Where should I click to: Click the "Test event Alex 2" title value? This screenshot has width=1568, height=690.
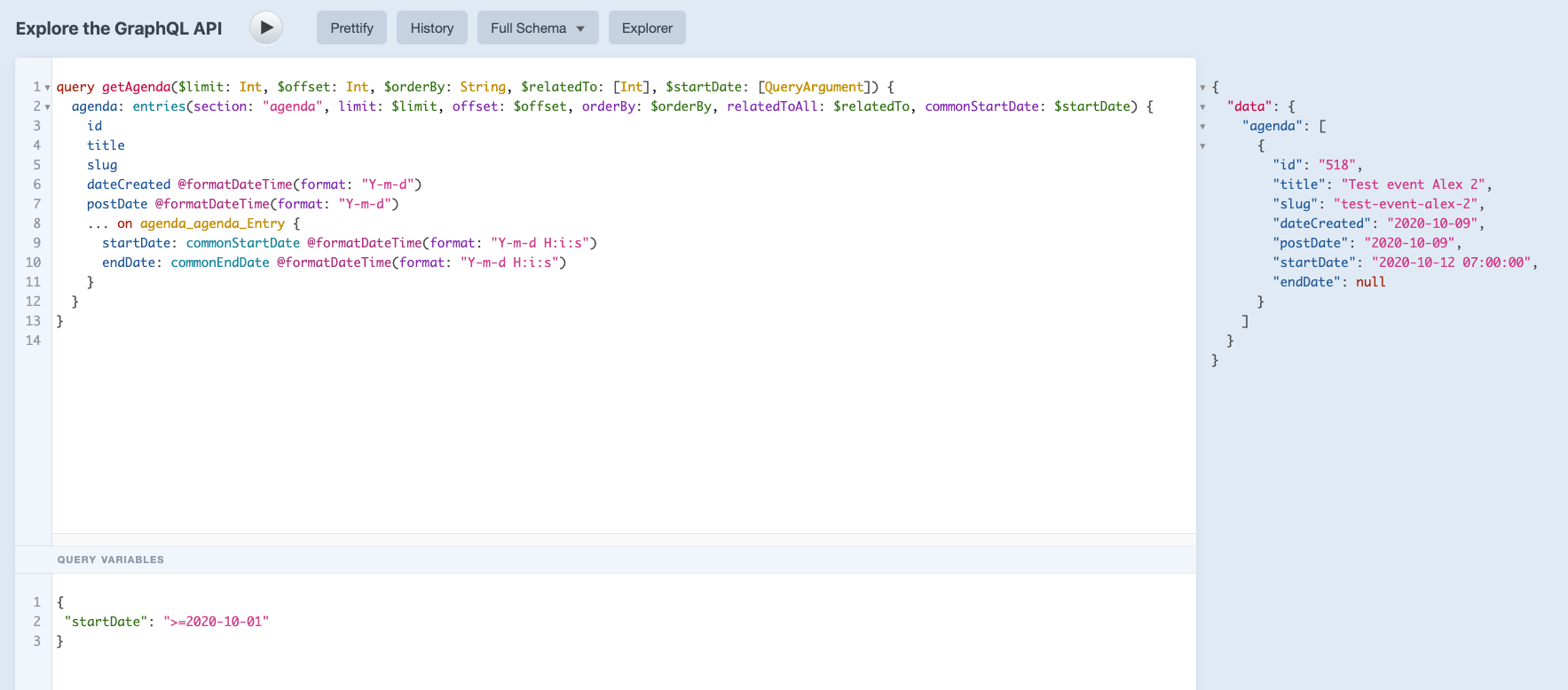click(x=1414, y=184)
